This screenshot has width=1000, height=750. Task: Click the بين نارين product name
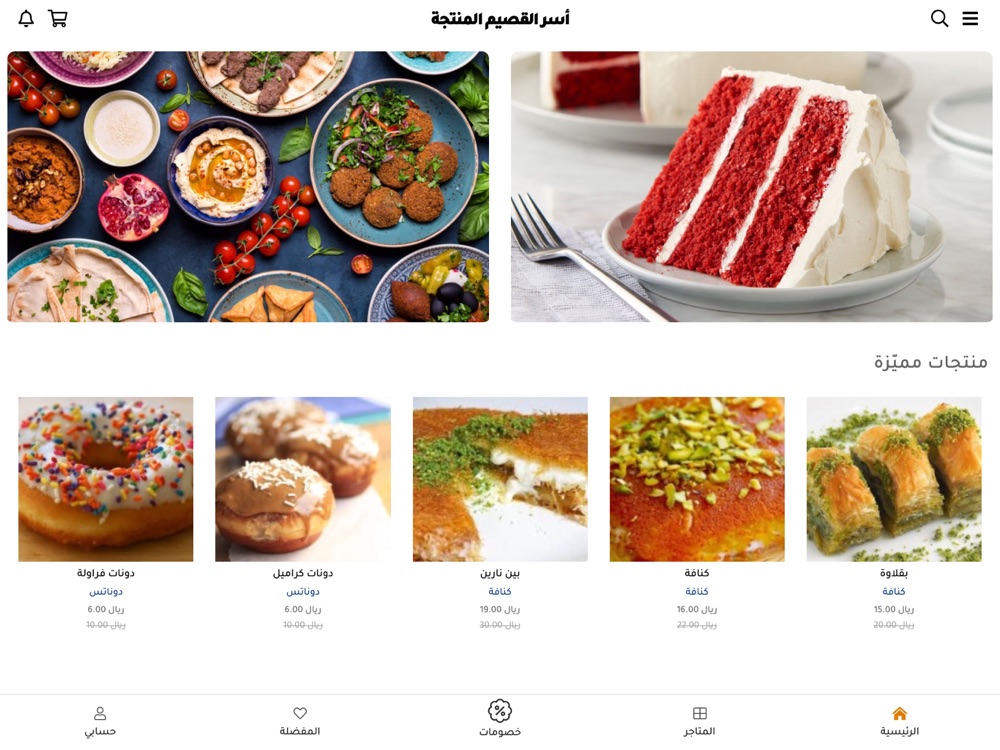pos(500,573)
